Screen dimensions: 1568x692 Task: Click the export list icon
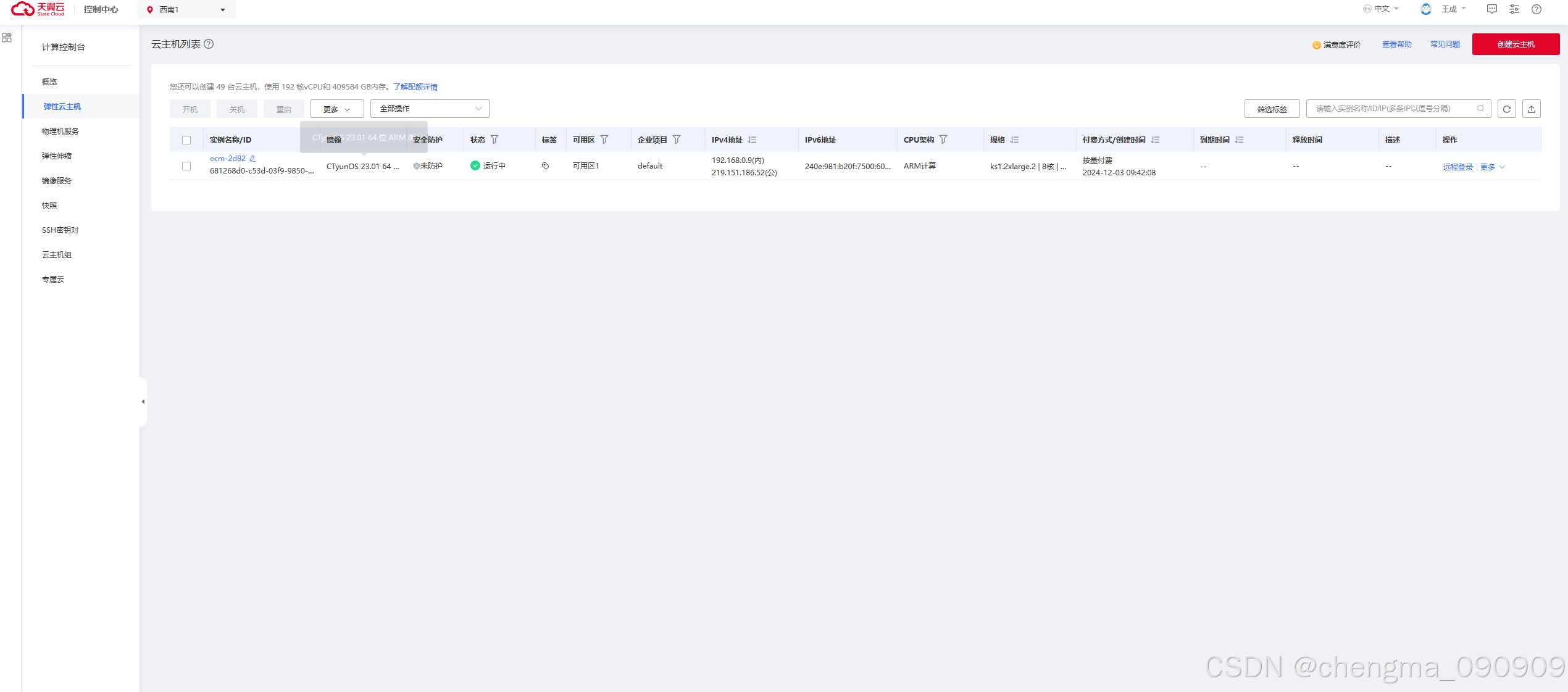point(1531,109)
